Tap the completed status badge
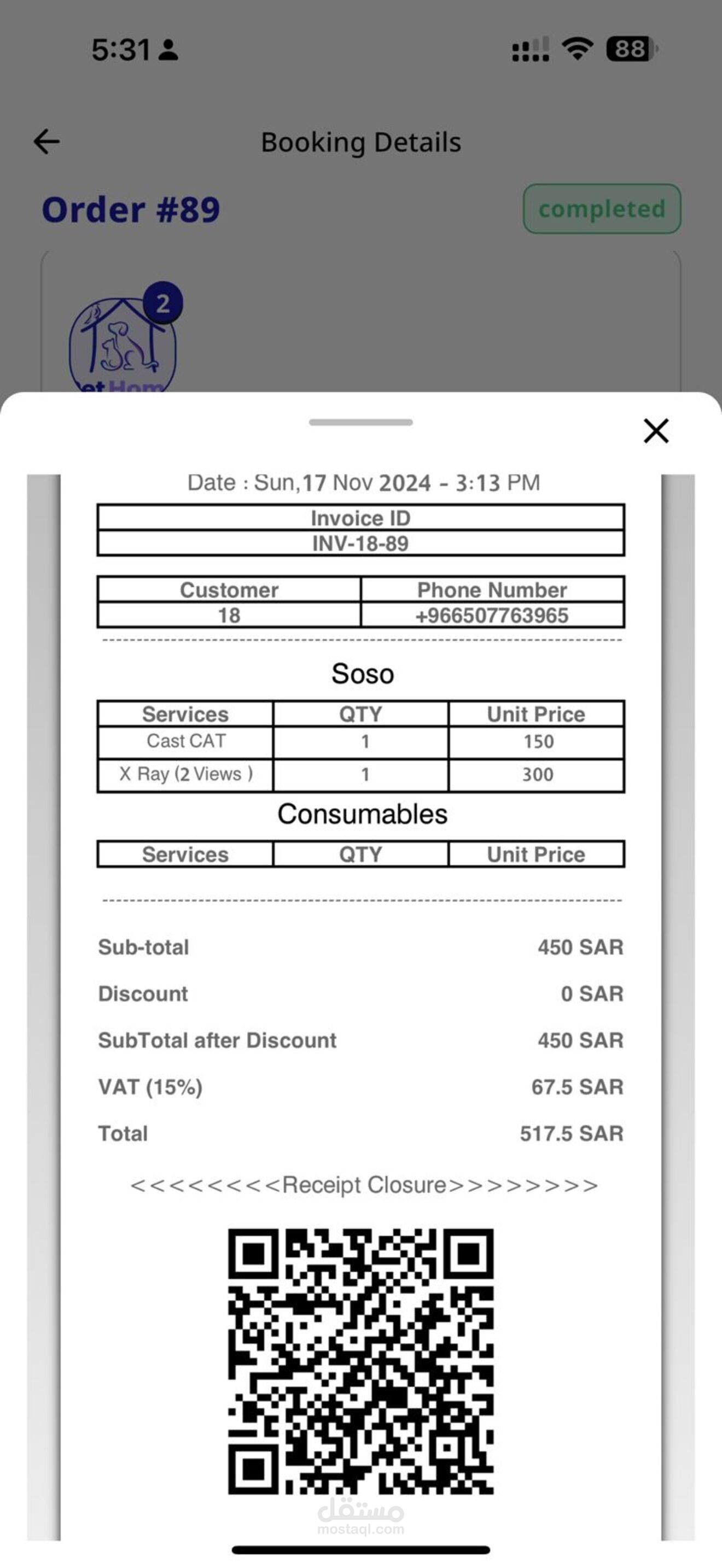This screenshot has width=722, height=1568. pyautogui.click(x=602, y=209)
